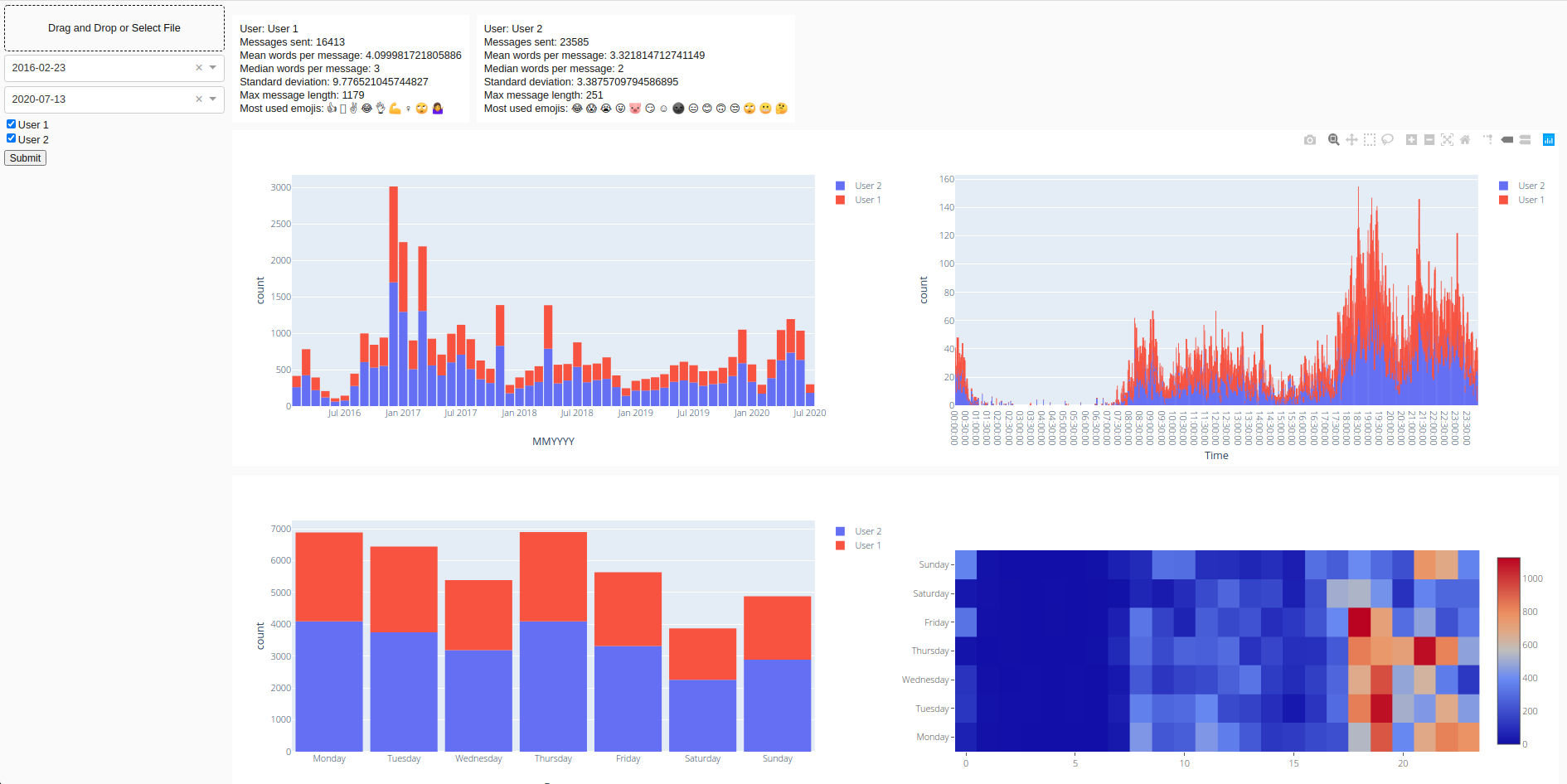Clear the 2016-02-23 start date selection

[199, 68]
